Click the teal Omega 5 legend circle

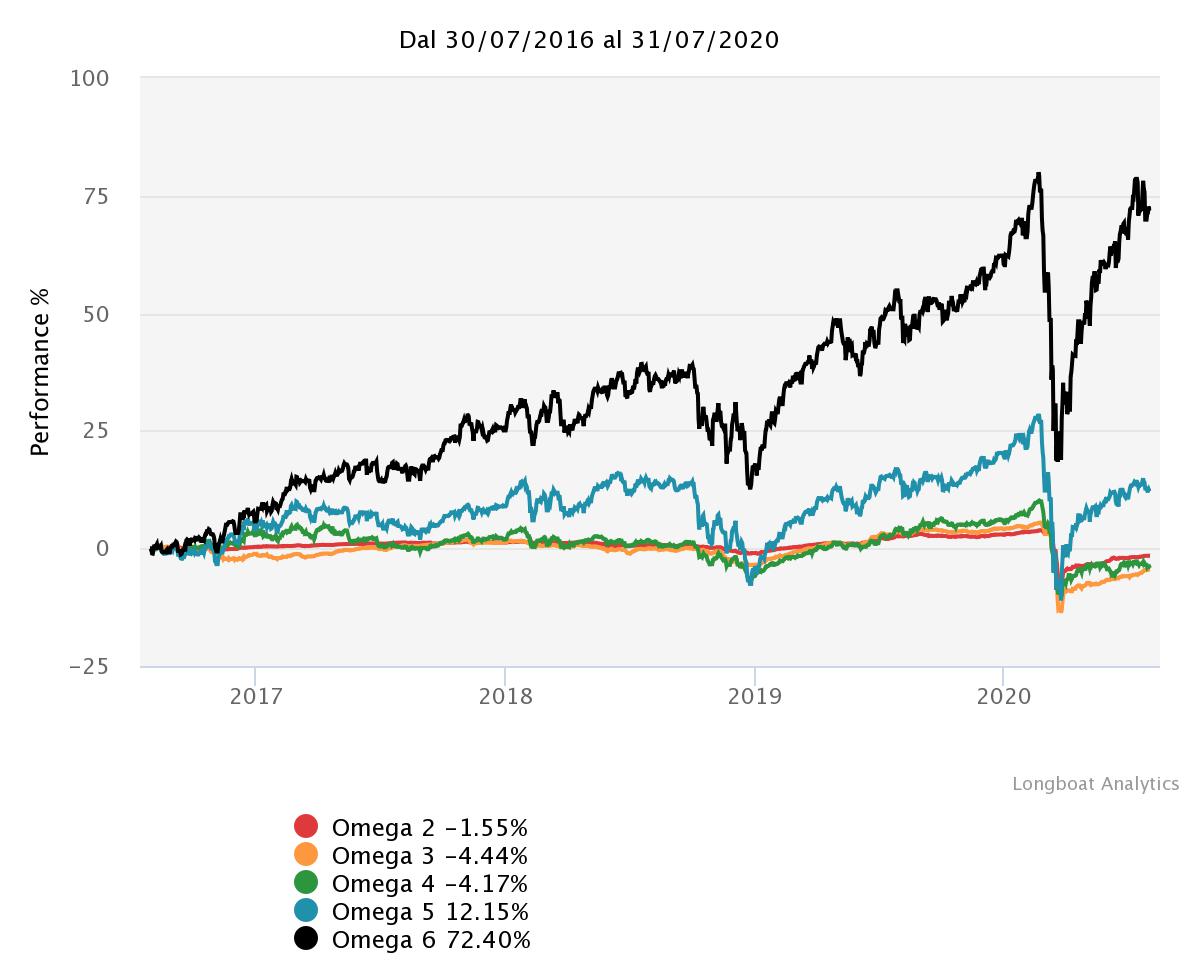click(306, 911)
